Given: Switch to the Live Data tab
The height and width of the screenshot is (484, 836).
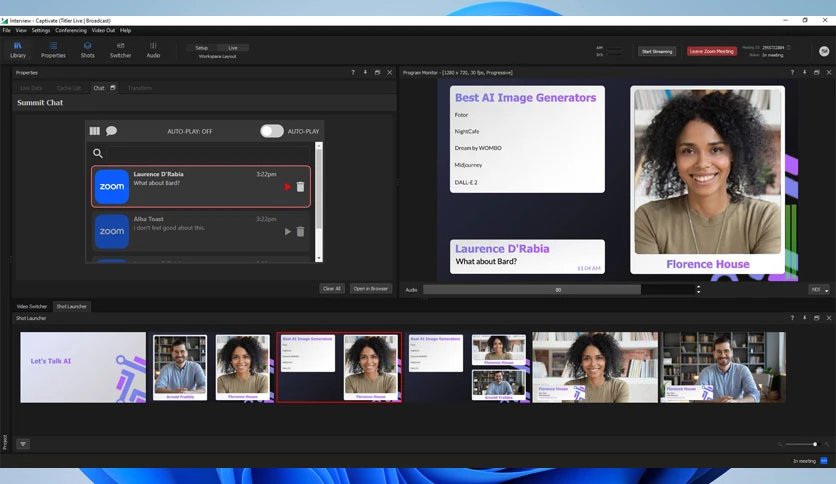Looking at the screenshot, I should pyautogui.click(x=31, y=88).
